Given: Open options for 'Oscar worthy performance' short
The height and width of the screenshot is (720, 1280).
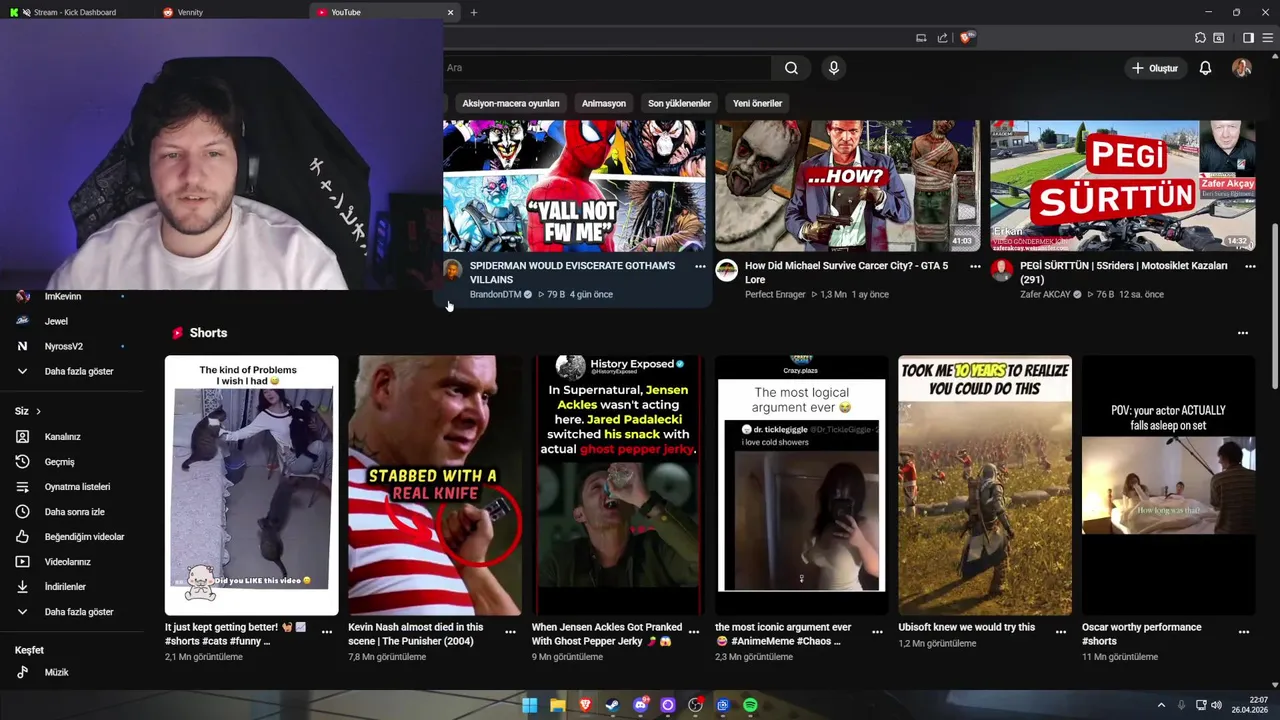Looking at the screenshot, I should click(1244, 632).
